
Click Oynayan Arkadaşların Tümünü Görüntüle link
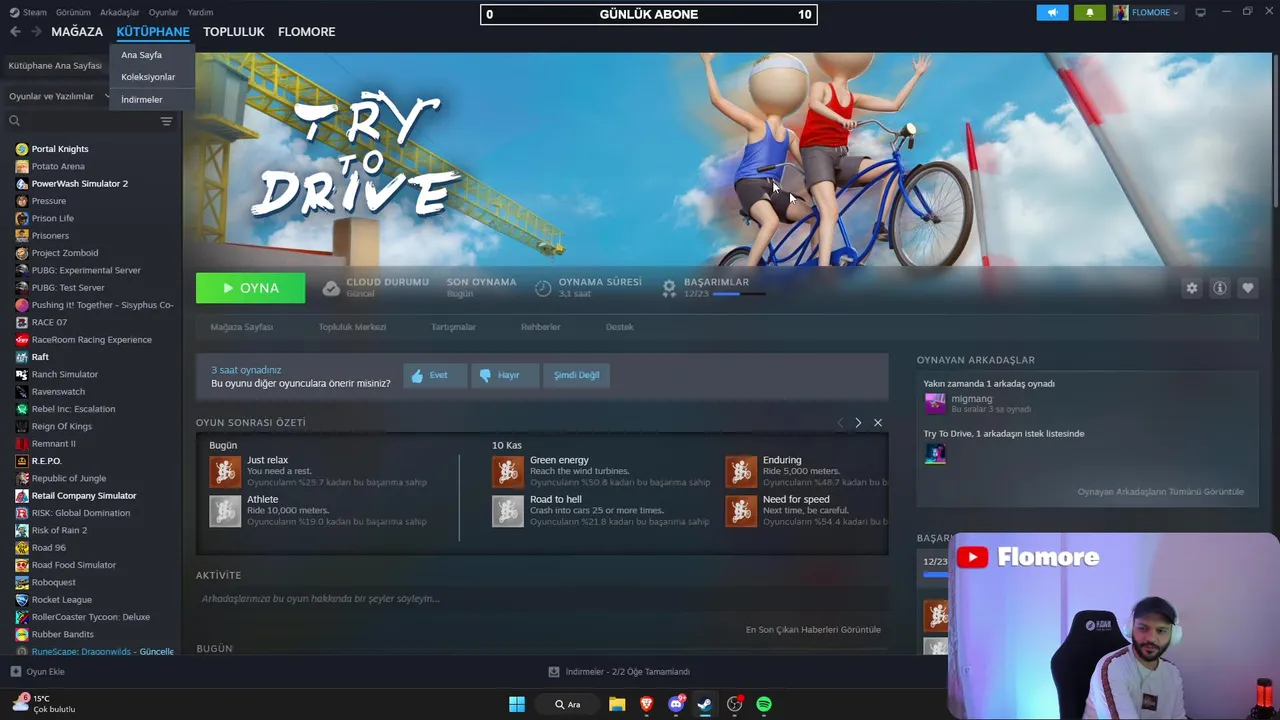[1160, 492]
